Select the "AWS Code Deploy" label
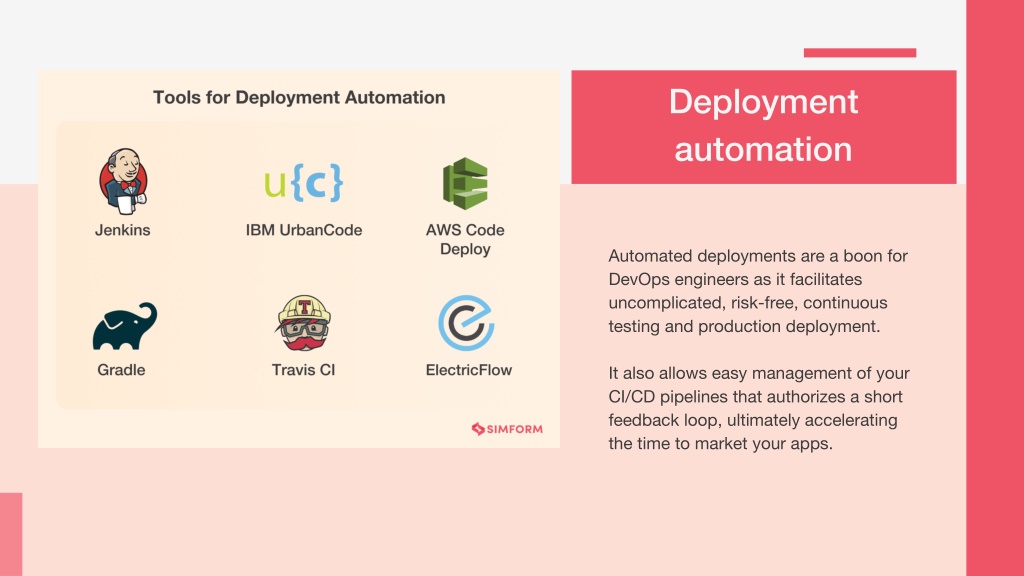The height and width of the screenshot is (576, 1024). point(465,239)
